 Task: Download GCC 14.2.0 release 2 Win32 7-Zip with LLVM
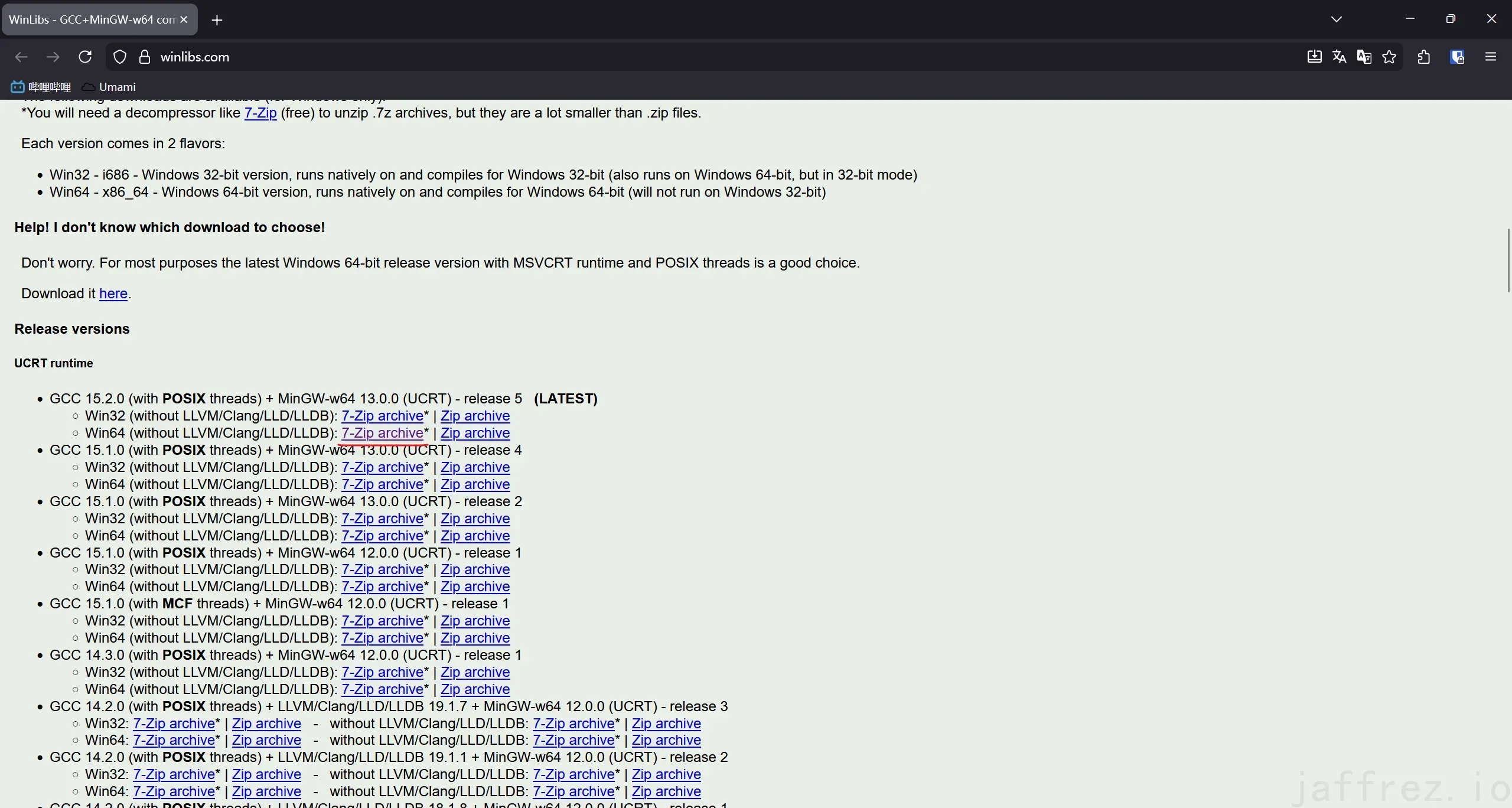174,774
